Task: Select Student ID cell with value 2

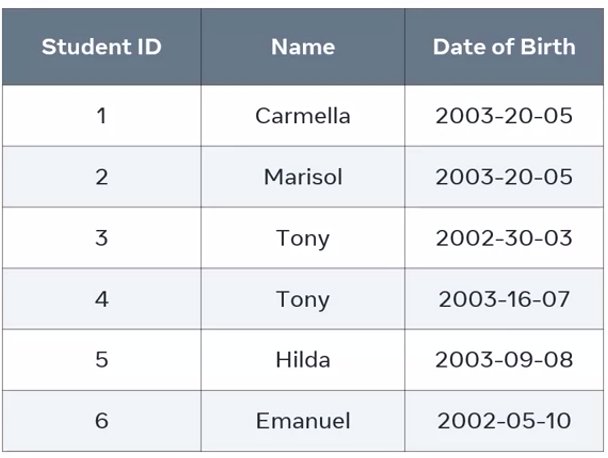Action: 101,177
